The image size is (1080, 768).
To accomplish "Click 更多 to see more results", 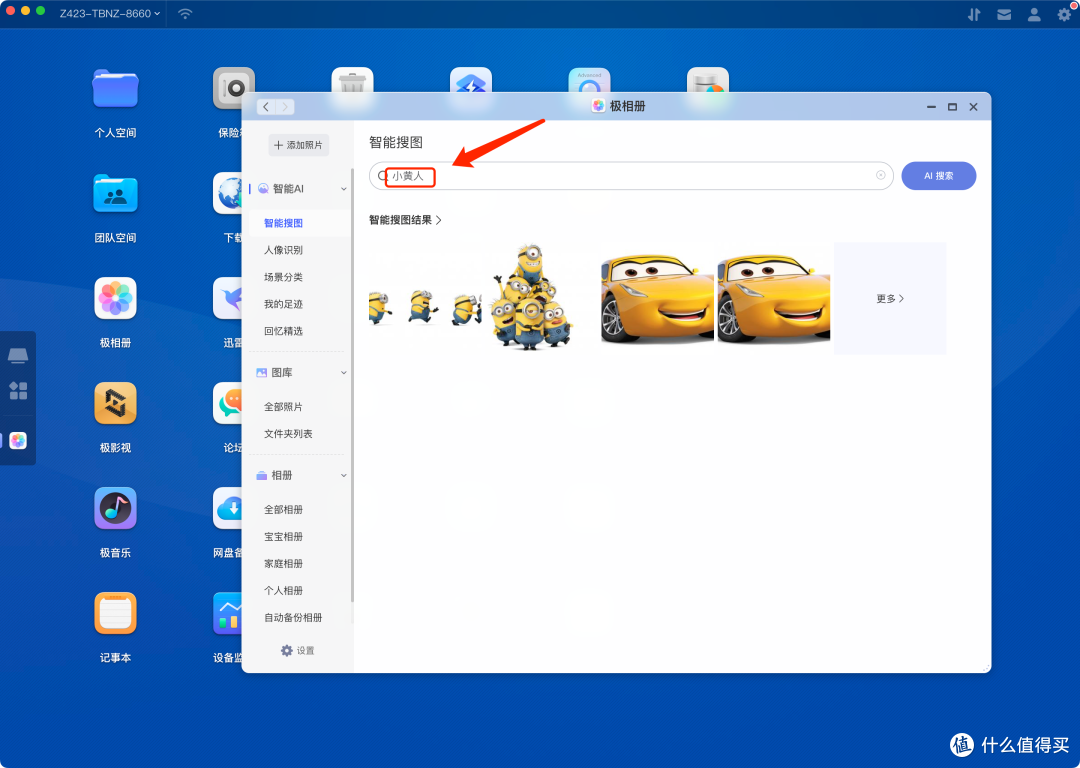I will [x=890, y=298].
